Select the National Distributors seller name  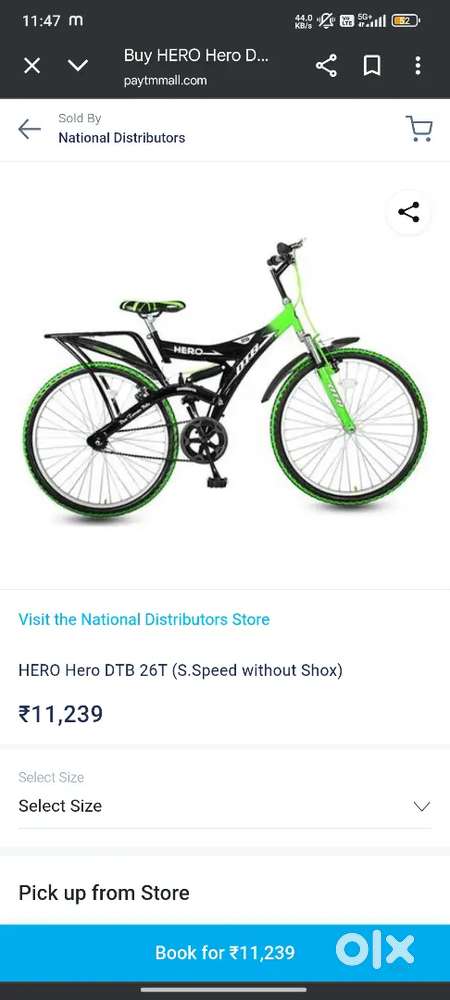click(122, 138)
